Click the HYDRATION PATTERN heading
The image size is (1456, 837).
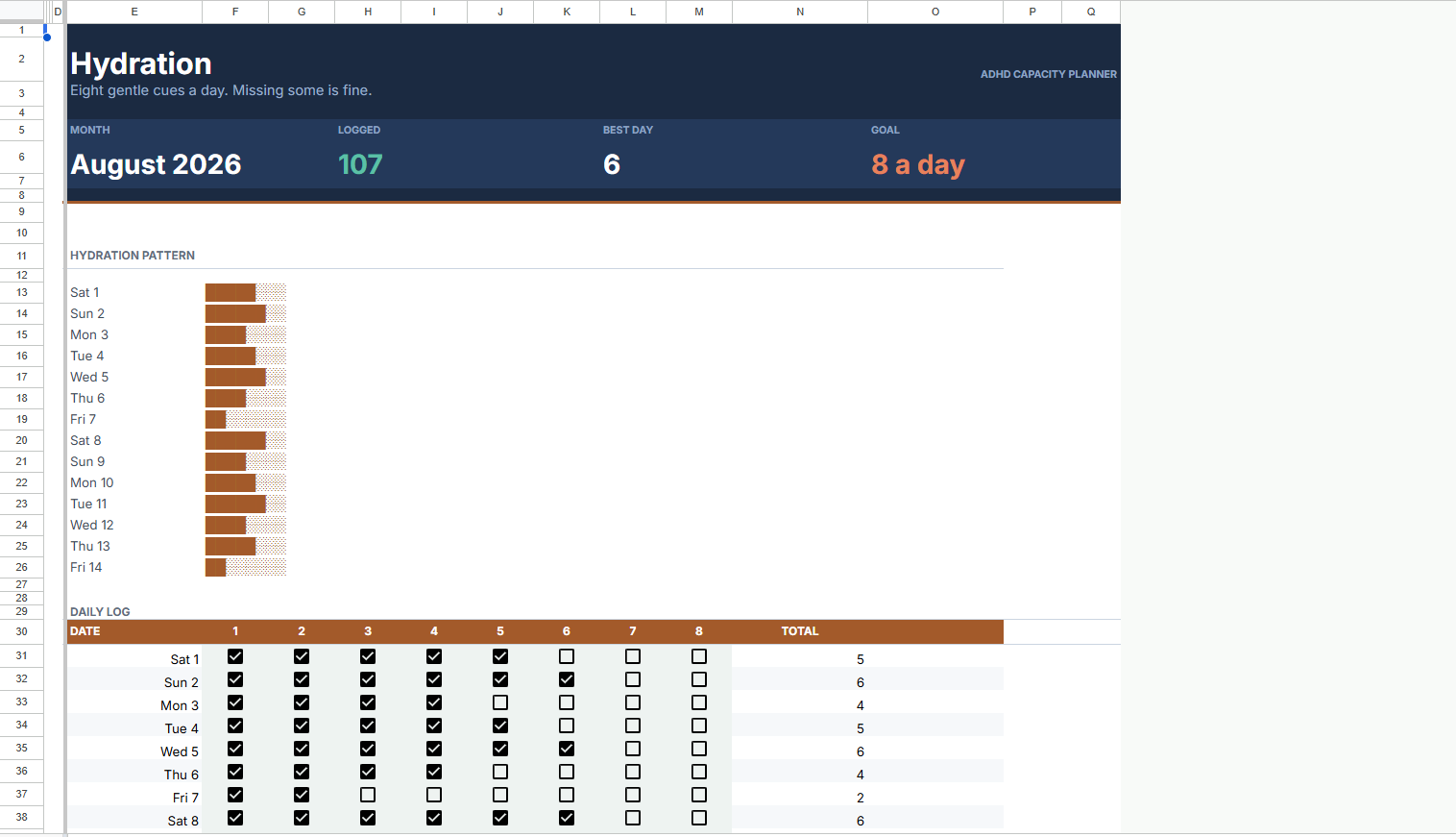133,256
